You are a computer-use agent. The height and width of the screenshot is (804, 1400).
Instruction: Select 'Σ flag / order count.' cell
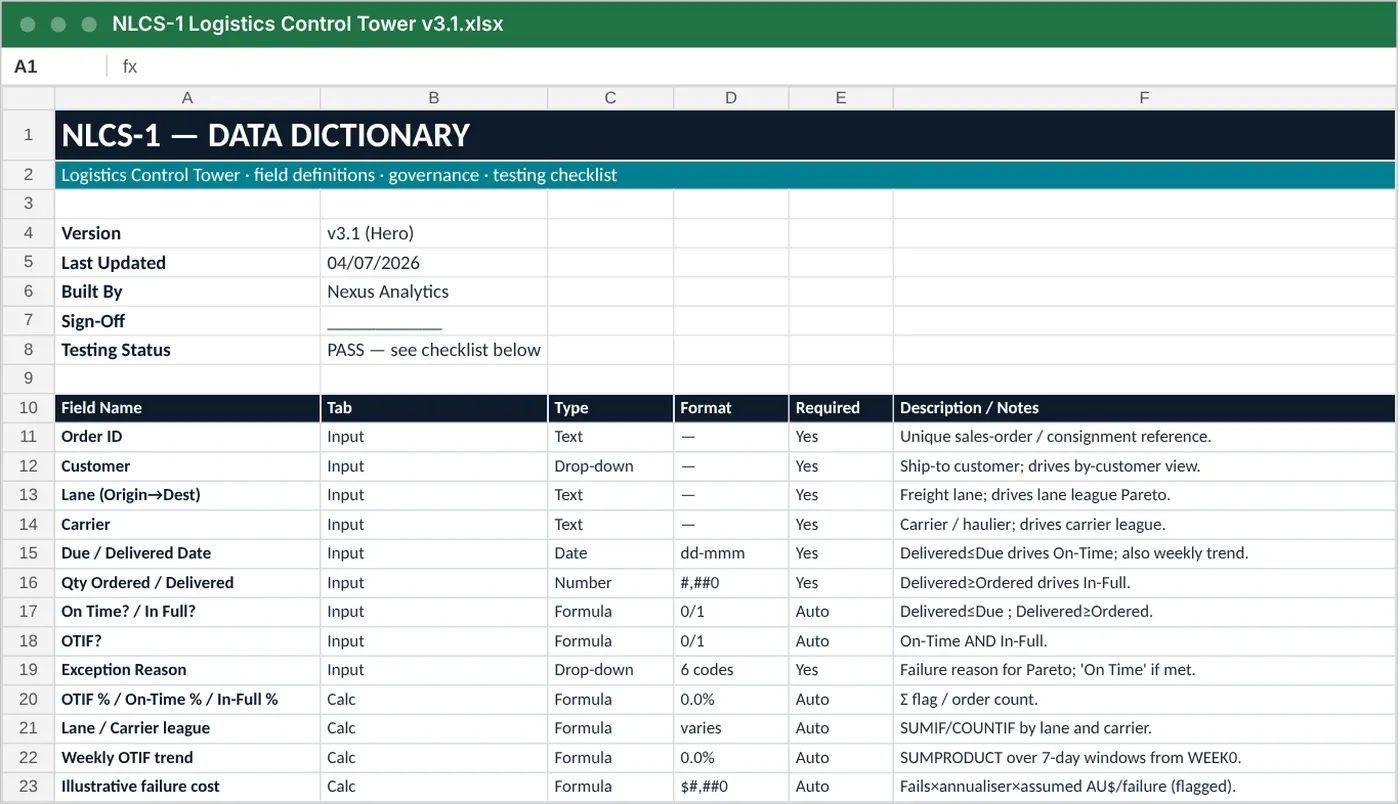pos(1144,699)
